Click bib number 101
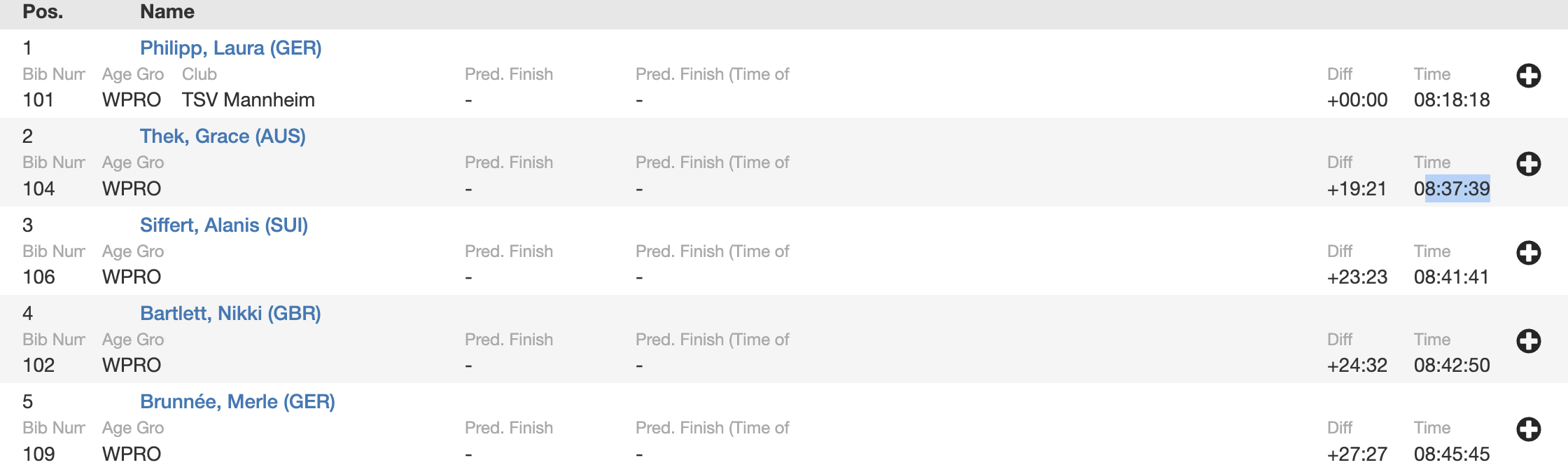 coord(38,100)
